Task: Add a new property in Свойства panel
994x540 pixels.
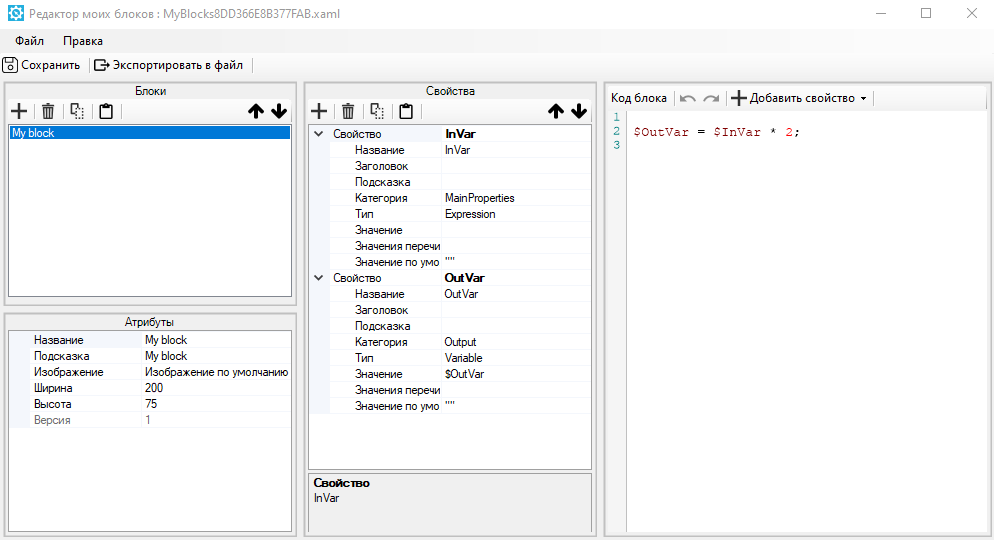Action: point(318,111)
